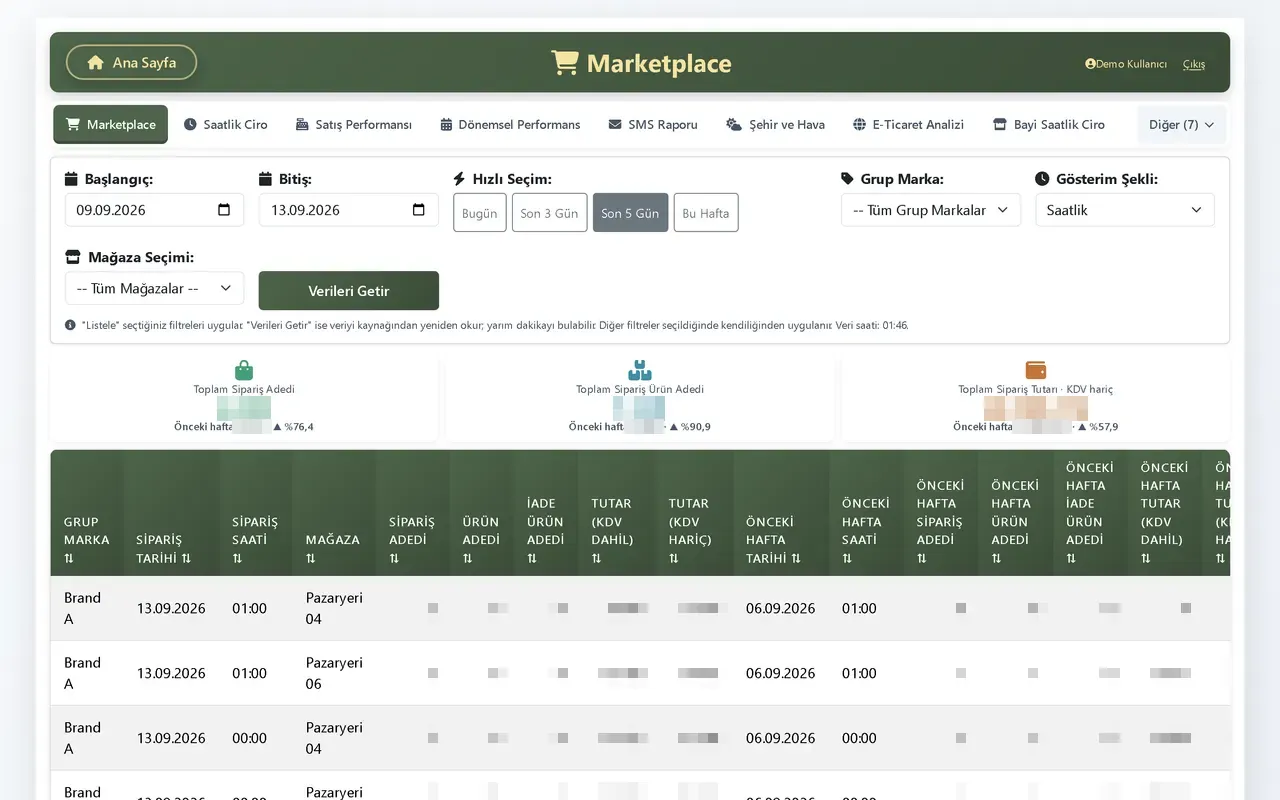Click the Verileri Getir button
Viewport: 1280px width, 800px height.
coord(349,291)
